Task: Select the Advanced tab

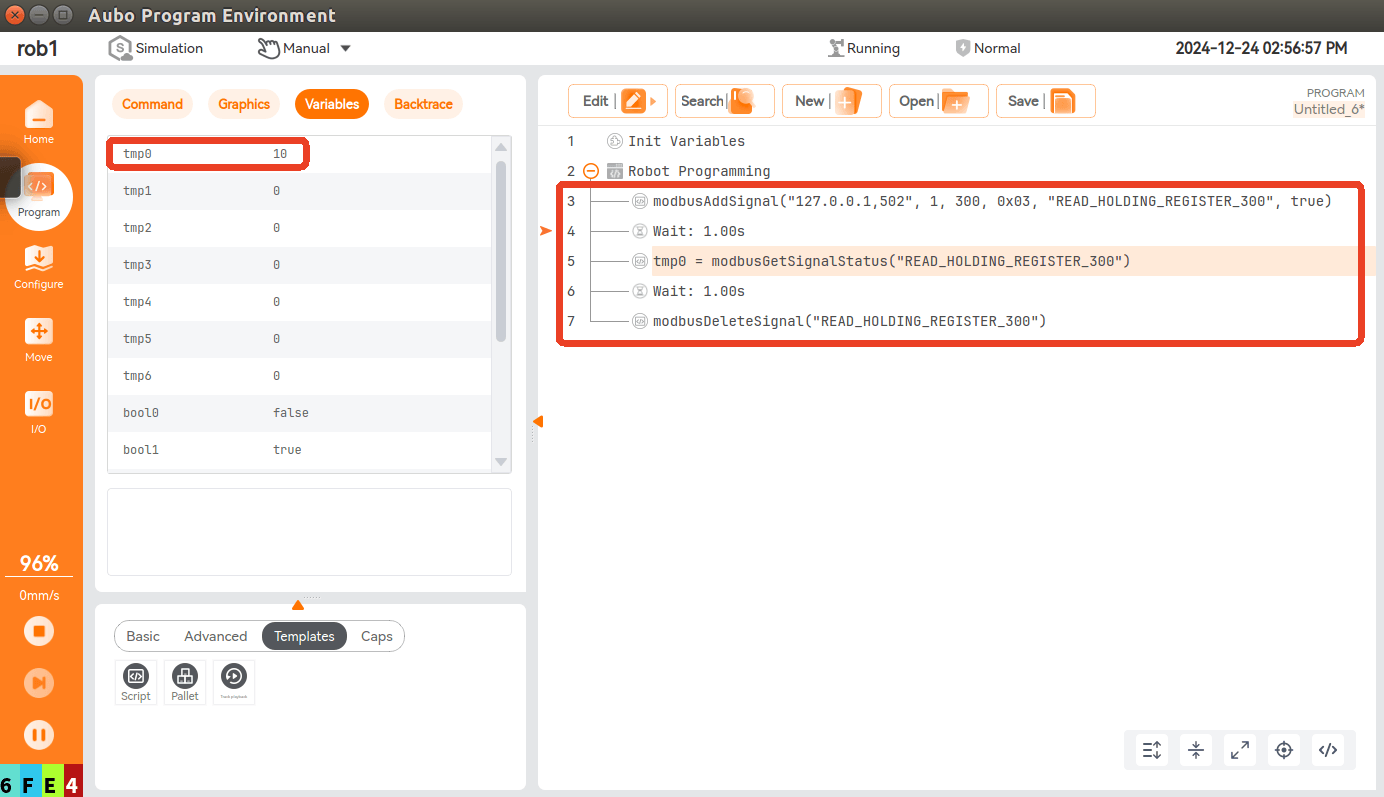Action: tap(215, 636)
